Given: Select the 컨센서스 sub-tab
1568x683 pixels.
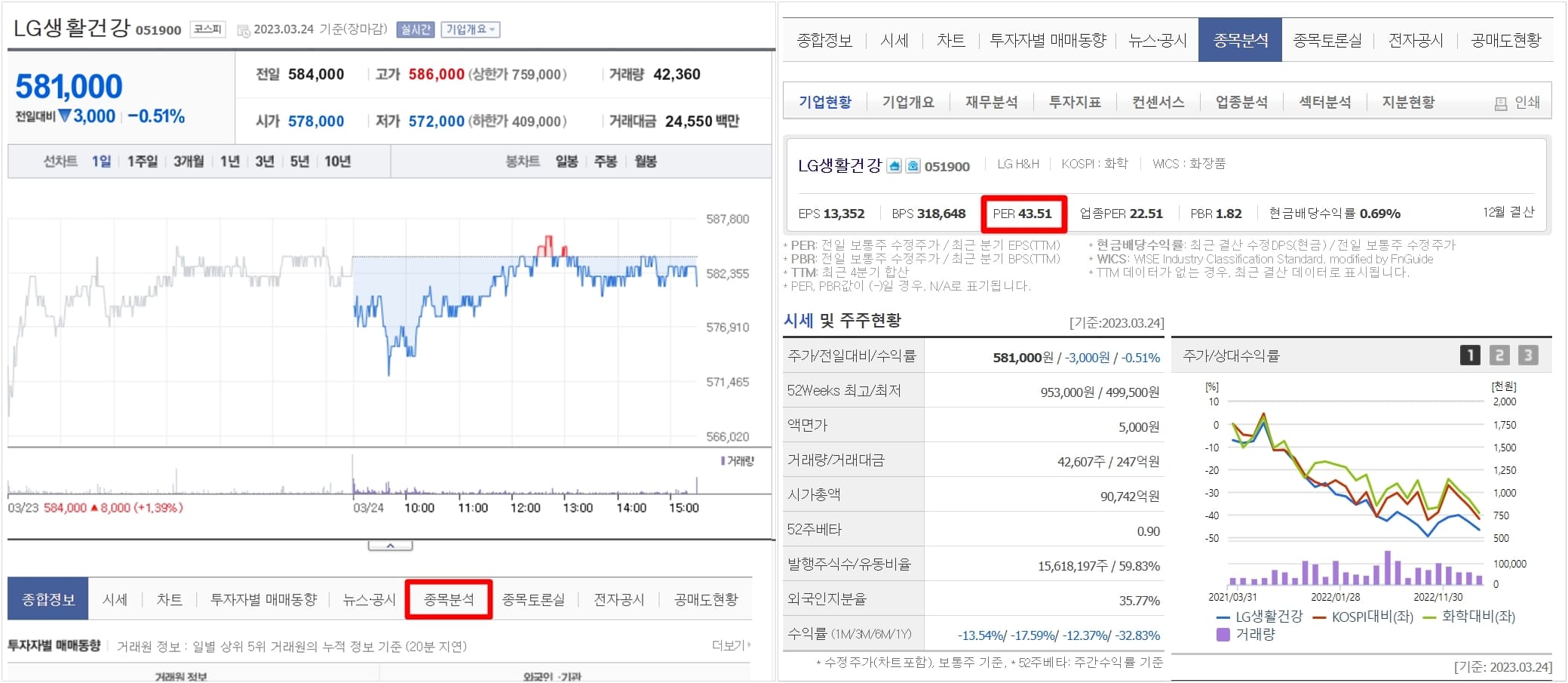Looking at the screenshot, I should click(1158, 102).
